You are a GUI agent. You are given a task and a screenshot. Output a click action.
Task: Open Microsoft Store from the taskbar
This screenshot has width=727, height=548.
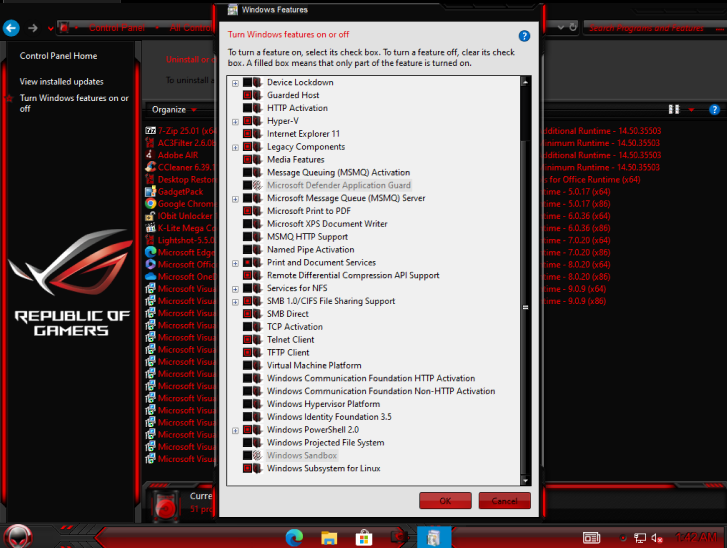[x=364, y=538]
